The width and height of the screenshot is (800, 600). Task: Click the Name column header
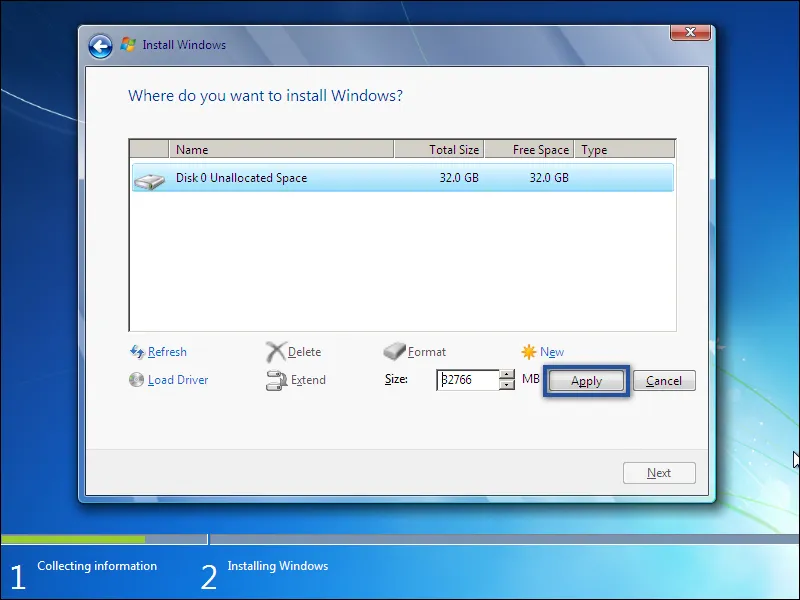[193, 148]
